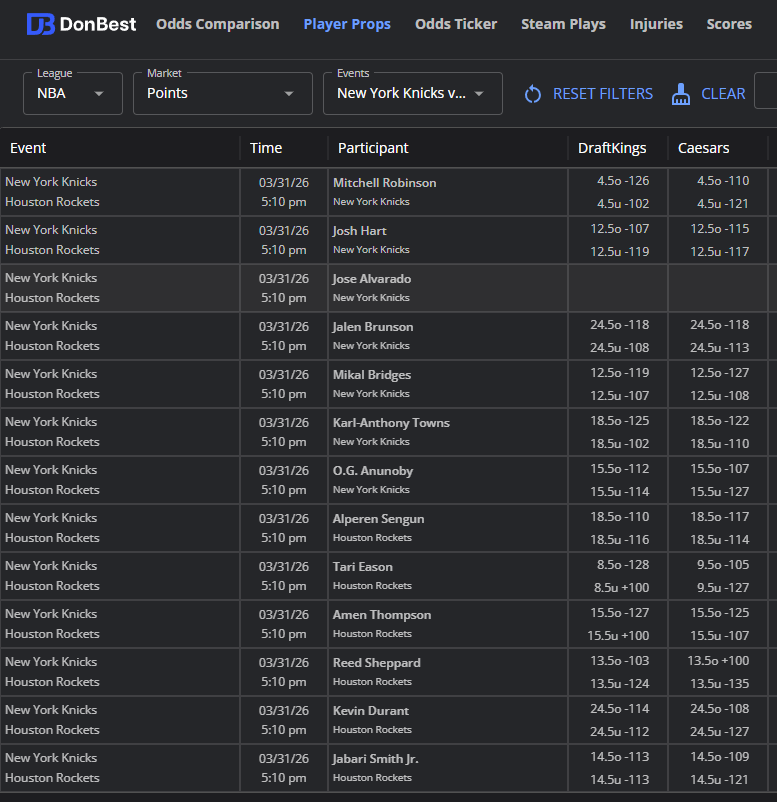Open the Odds Ticker tab
Viewport: 777px width, 802px height.
tap(456, 24)
